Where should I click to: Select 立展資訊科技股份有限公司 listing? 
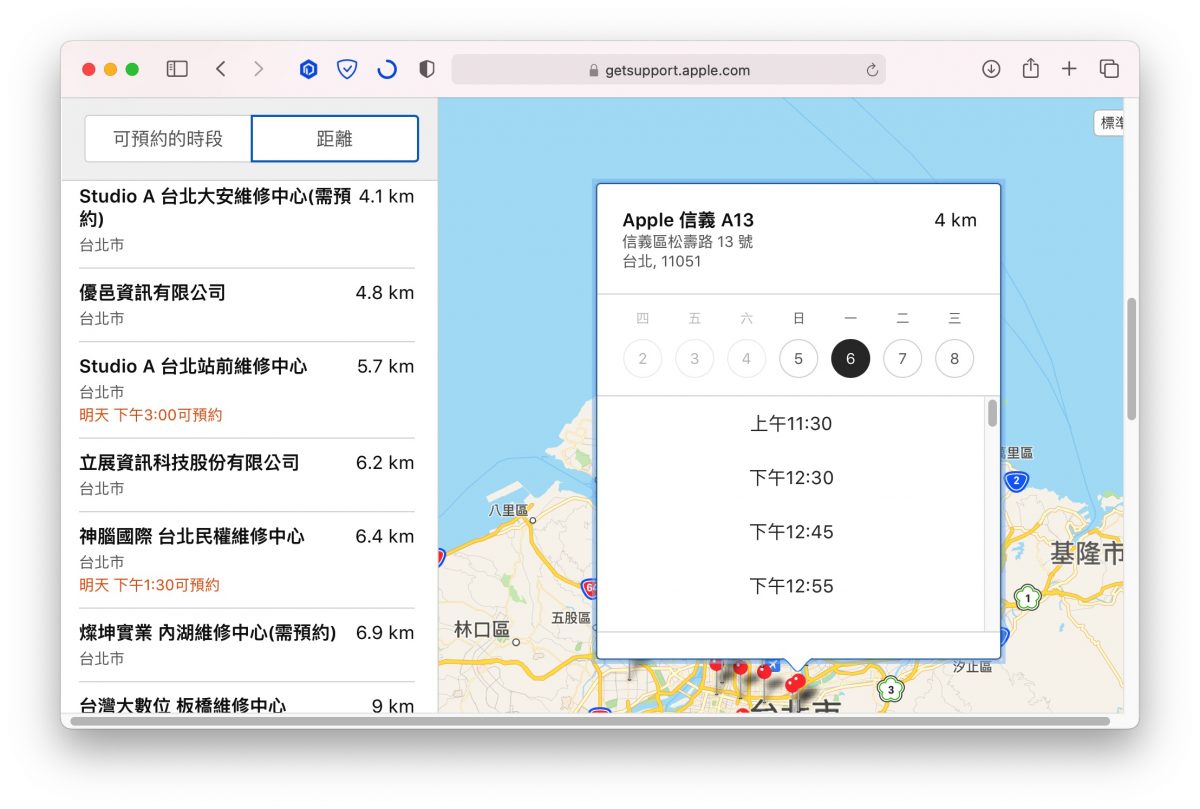247,475
